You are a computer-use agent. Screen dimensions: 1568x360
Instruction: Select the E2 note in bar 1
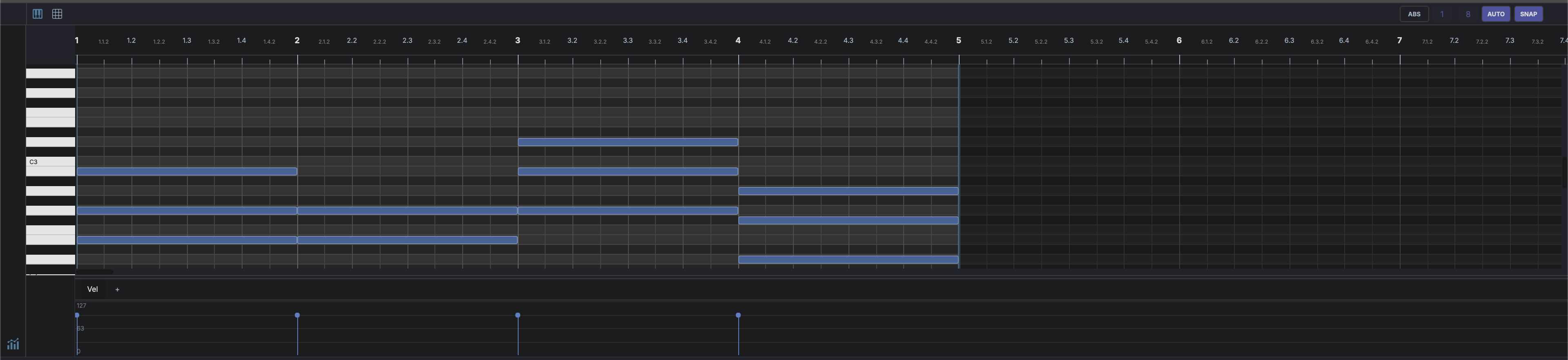[187, 240]
